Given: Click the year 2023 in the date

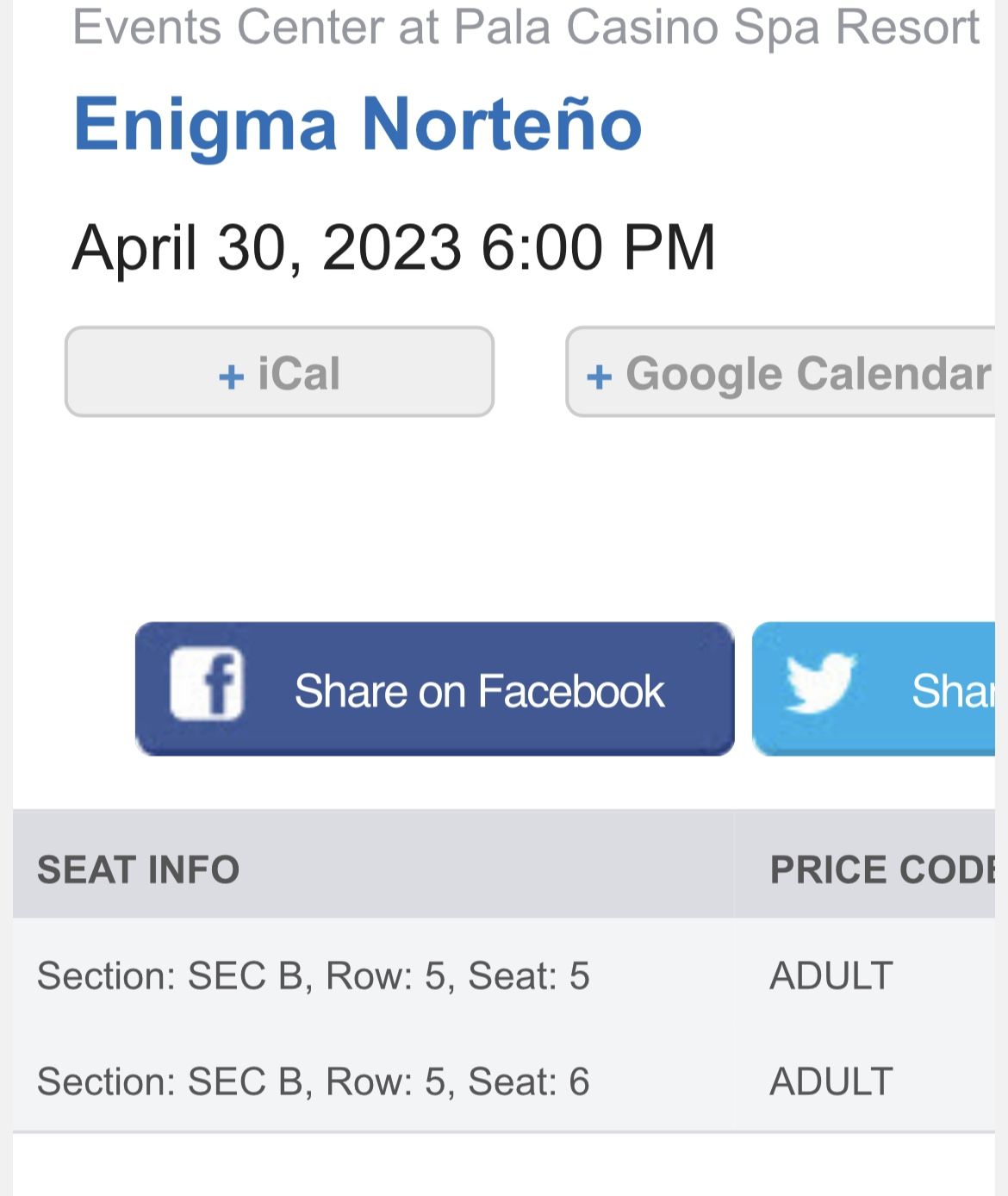Looking at the screenshot, I should tap(391, 248).
